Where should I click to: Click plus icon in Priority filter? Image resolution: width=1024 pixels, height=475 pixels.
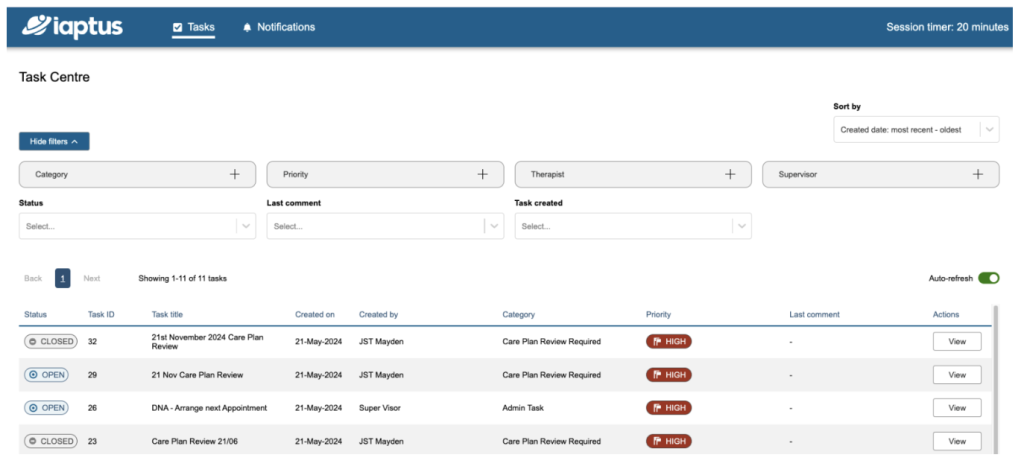(483, 174)
